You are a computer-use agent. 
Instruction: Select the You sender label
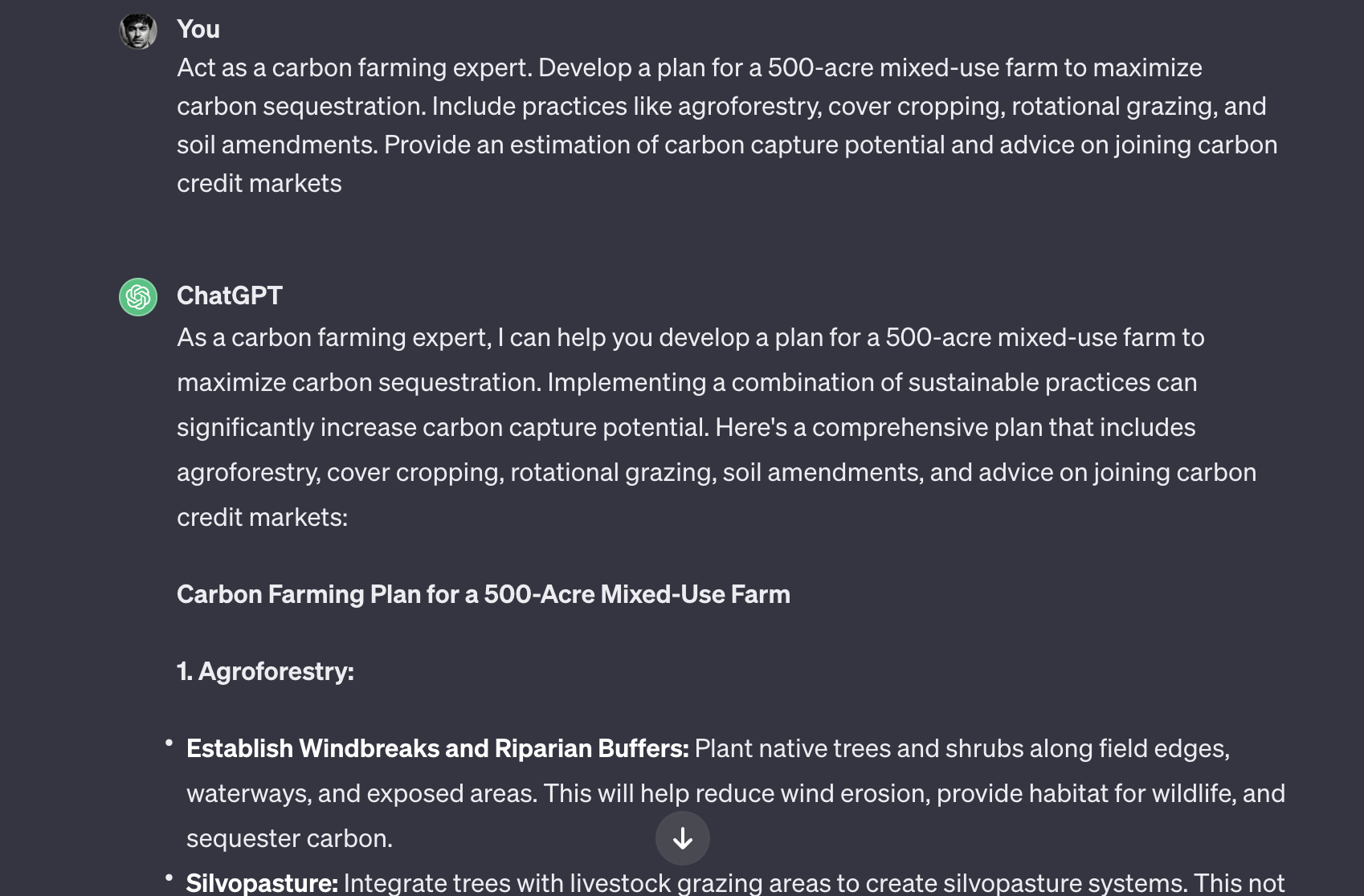point(198,29)
